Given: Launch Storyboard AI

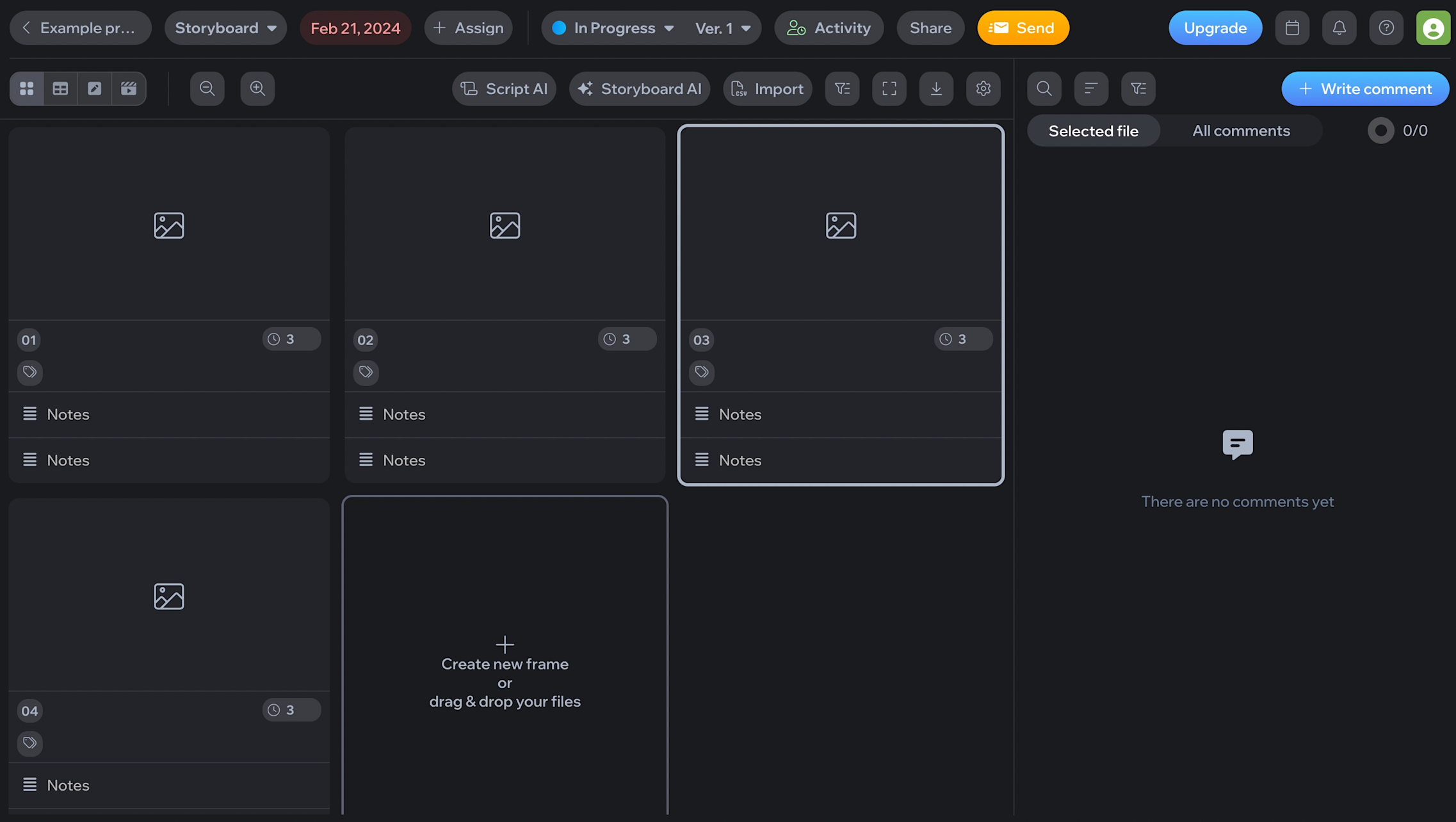Looking at the screenshot, I should 639,88.
